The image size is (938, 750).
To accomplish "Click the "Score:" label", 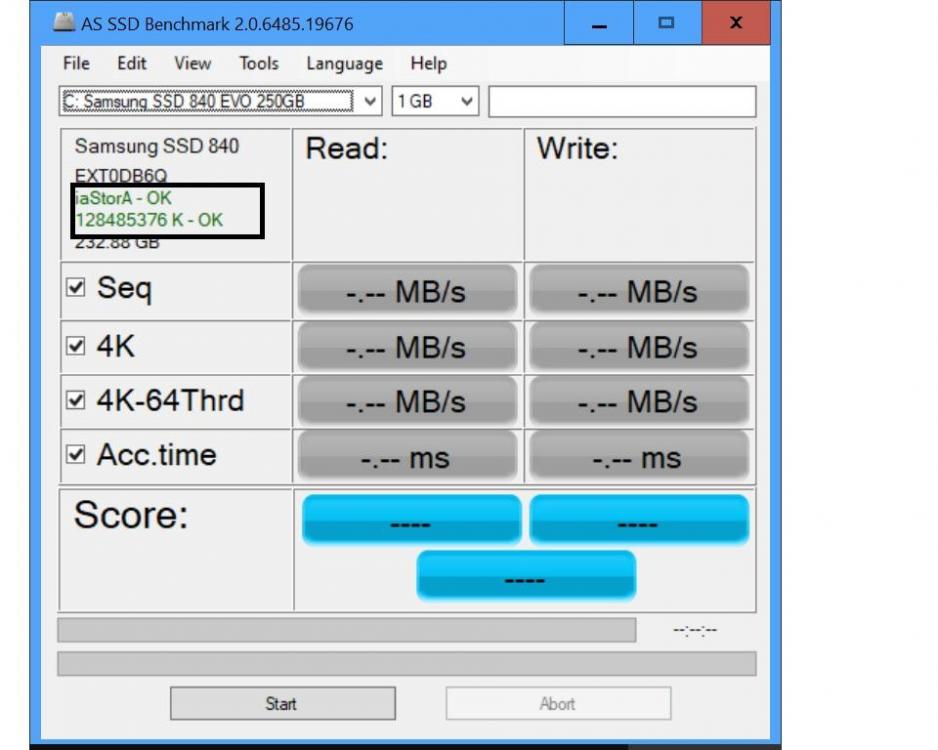I will [x=131, y=514].
